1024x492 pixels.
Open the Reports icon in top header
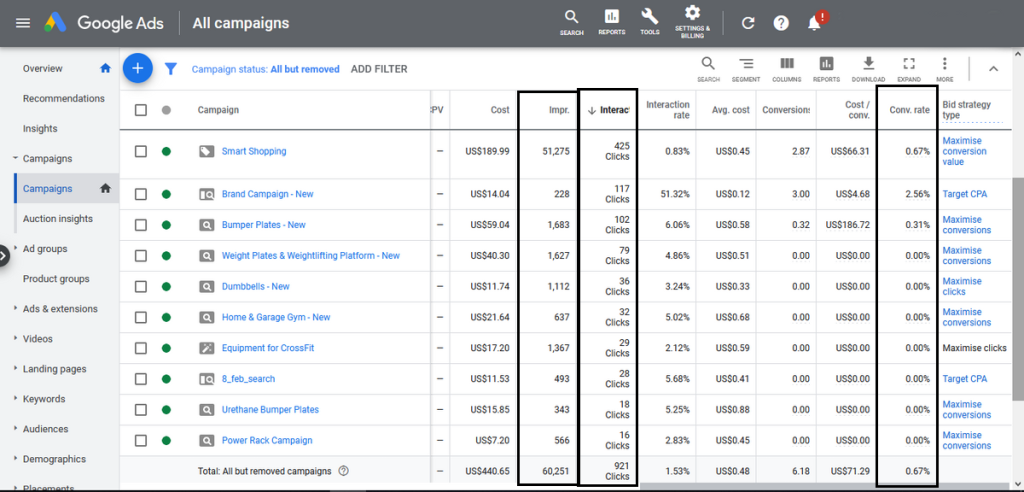coord(611,21)
